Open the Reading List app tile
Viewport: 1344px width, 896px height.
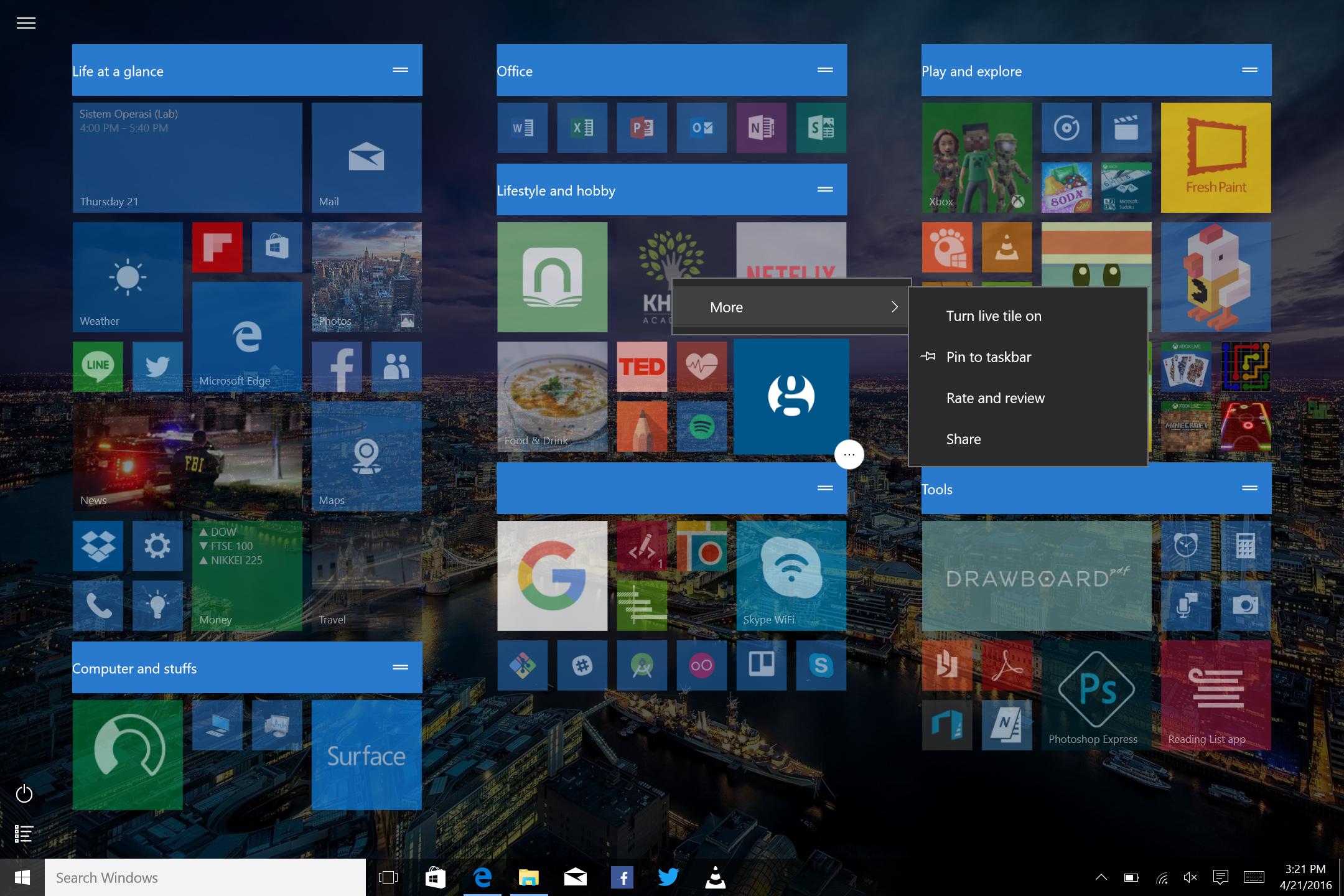click(x=1215, y=695)
